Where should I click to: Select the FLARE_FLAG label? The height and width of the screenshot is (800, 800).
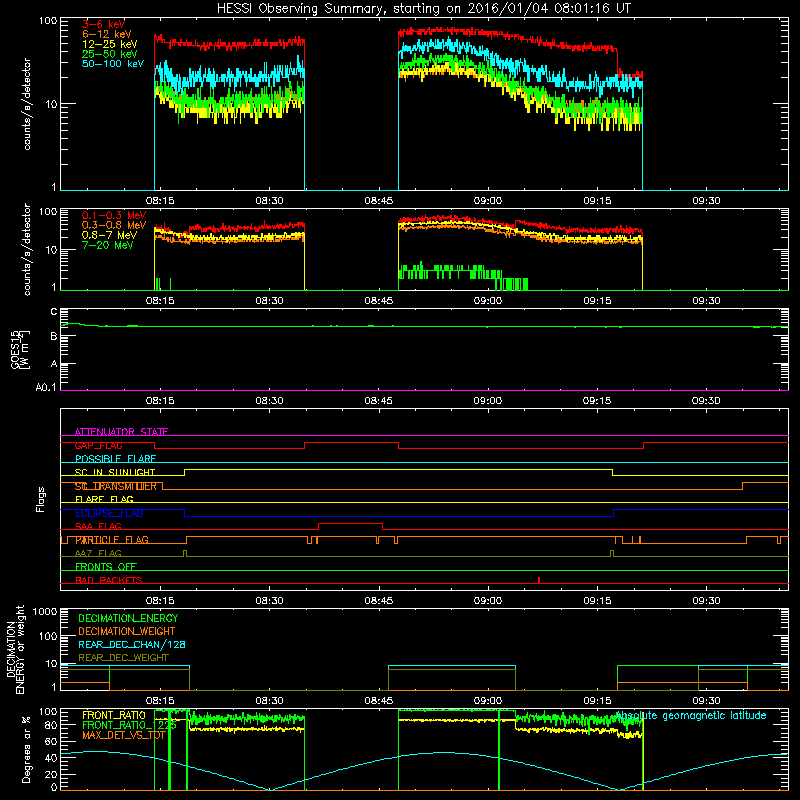click(x=104, y=499)
